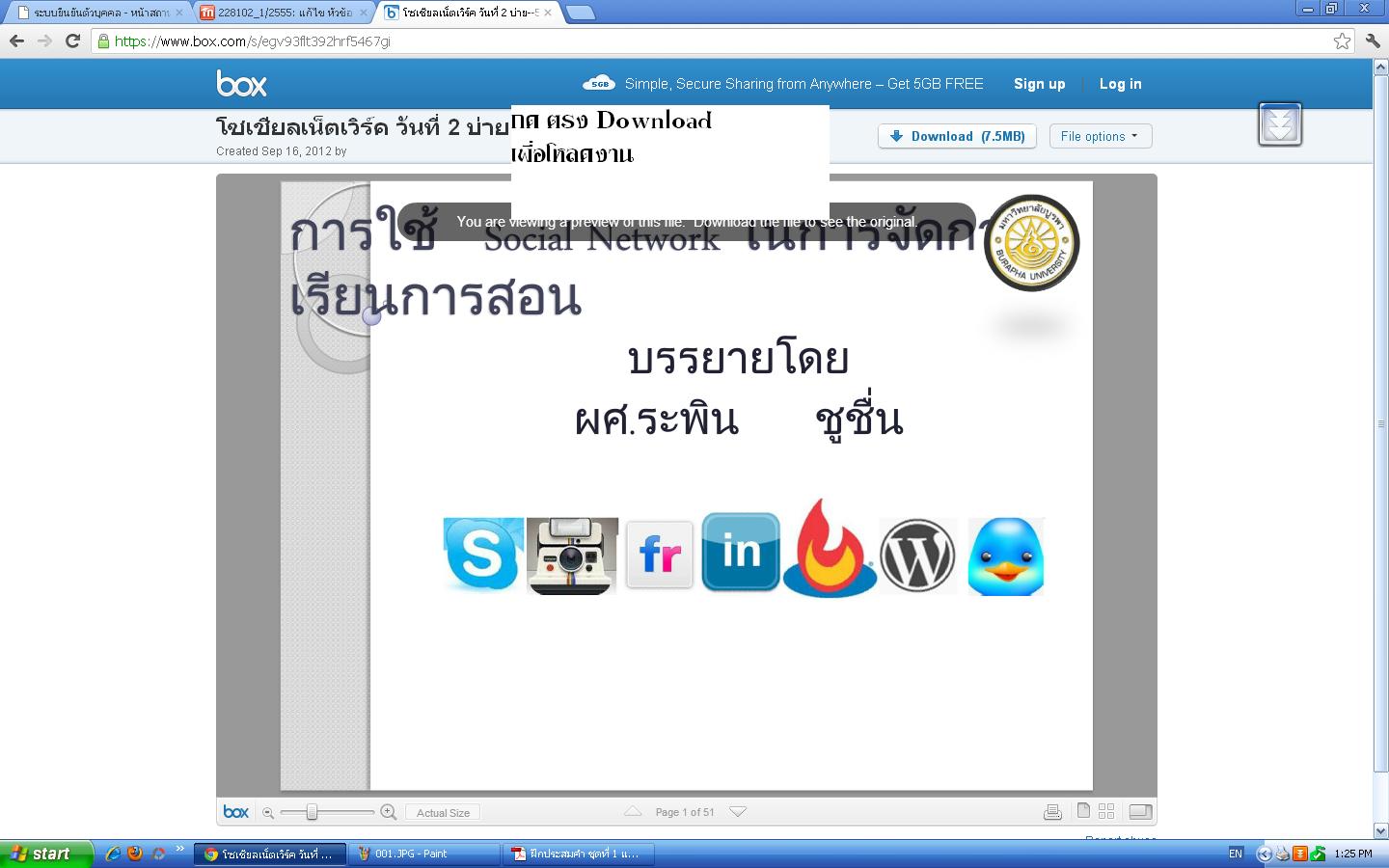This screenshot has width=1389, height=868.
Task: Click the double-arrow collapse icon at top right
Action: 1280,124
